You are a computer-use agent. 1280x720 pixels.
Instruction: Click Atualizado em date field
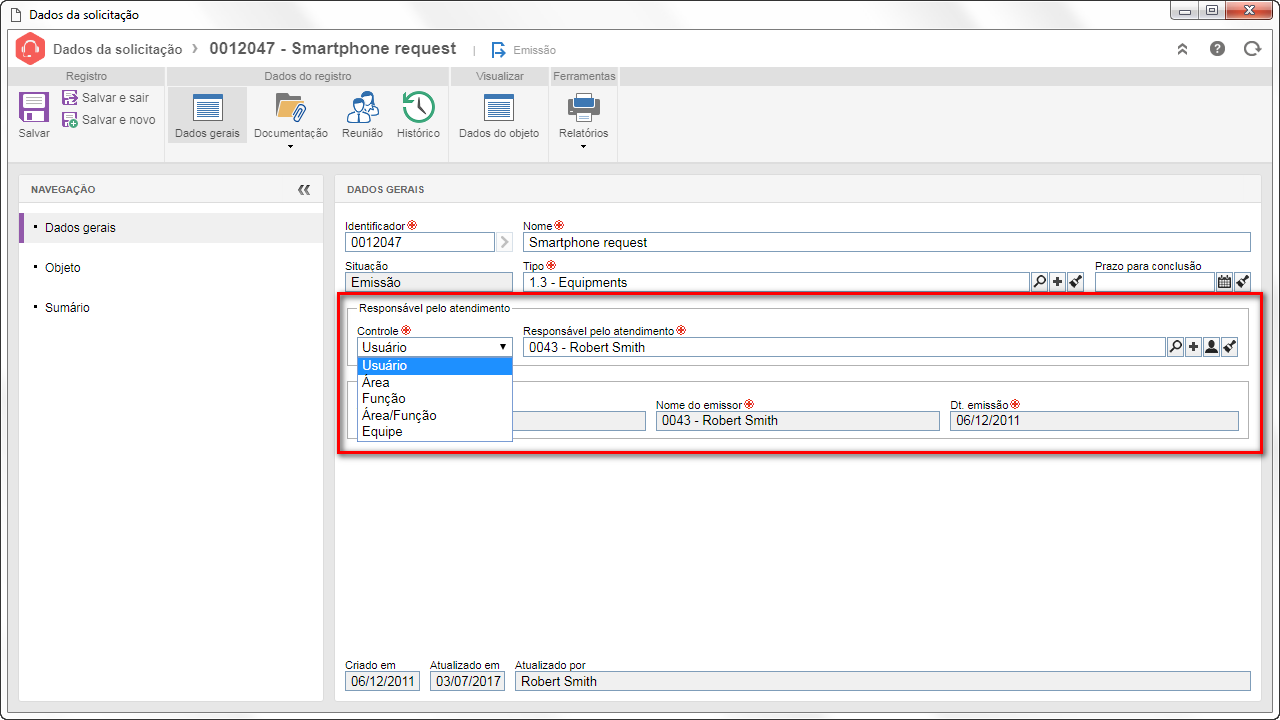click(x=467, y=681)
